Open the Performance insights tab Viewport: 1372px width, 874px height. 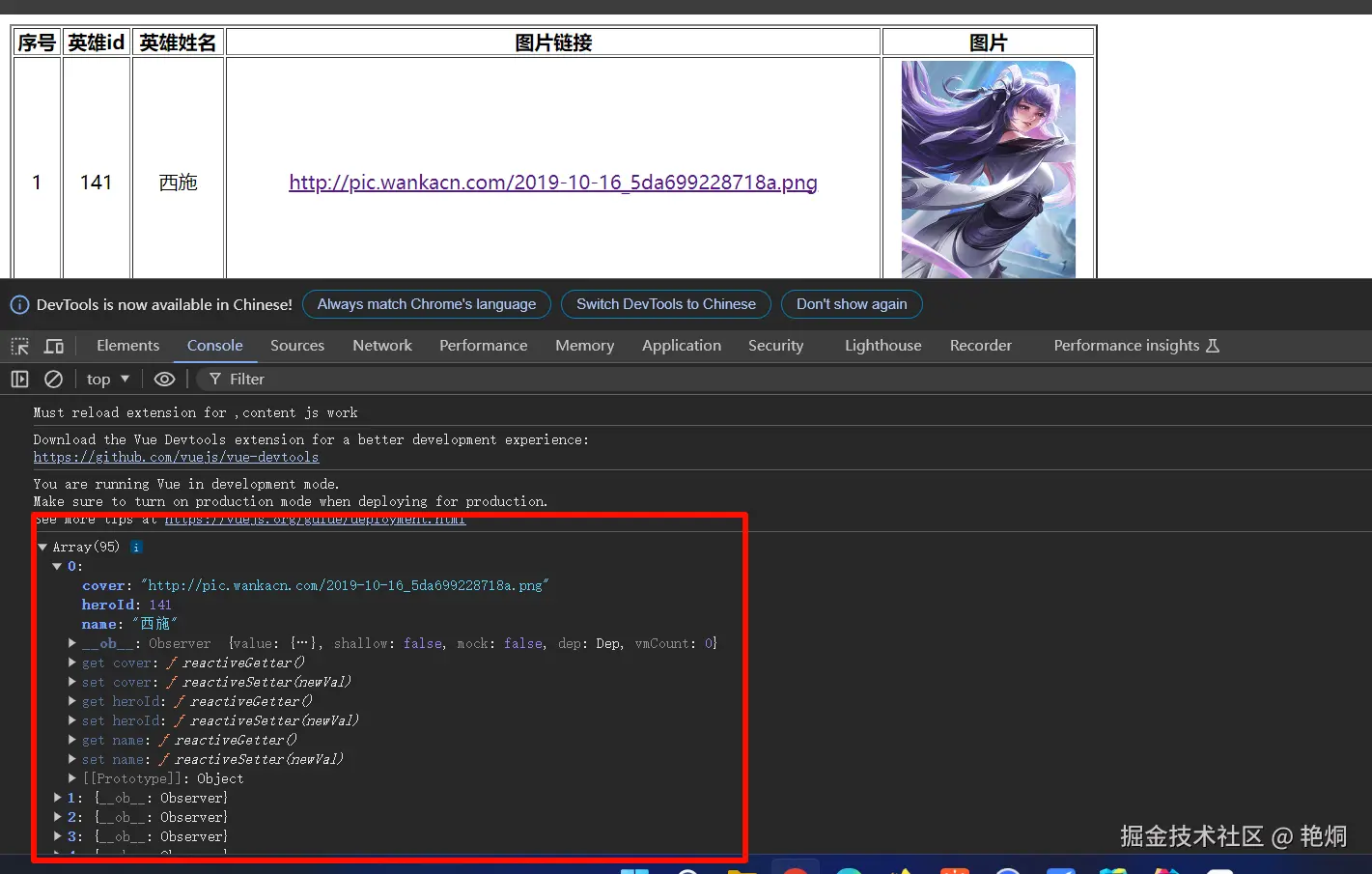(1136, 346)
